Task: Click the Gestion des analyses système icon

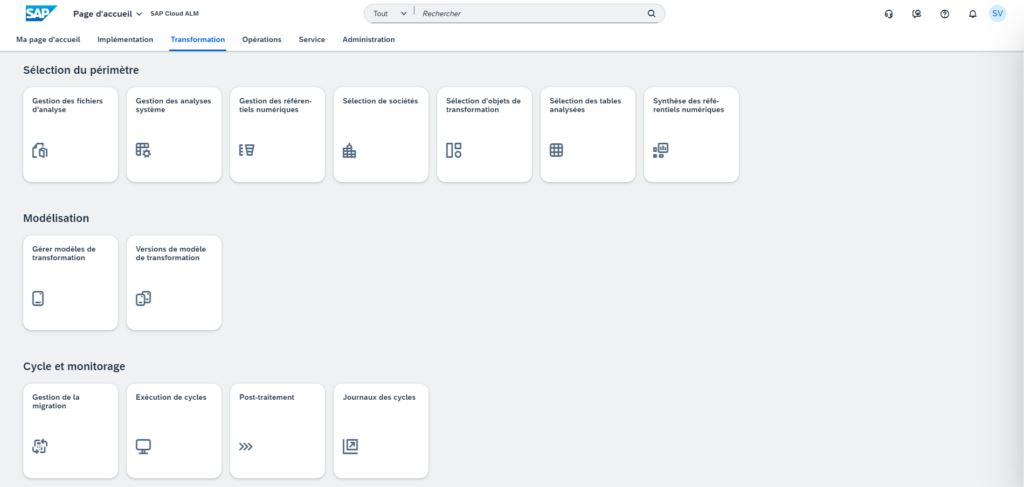Action: point(143,150)
